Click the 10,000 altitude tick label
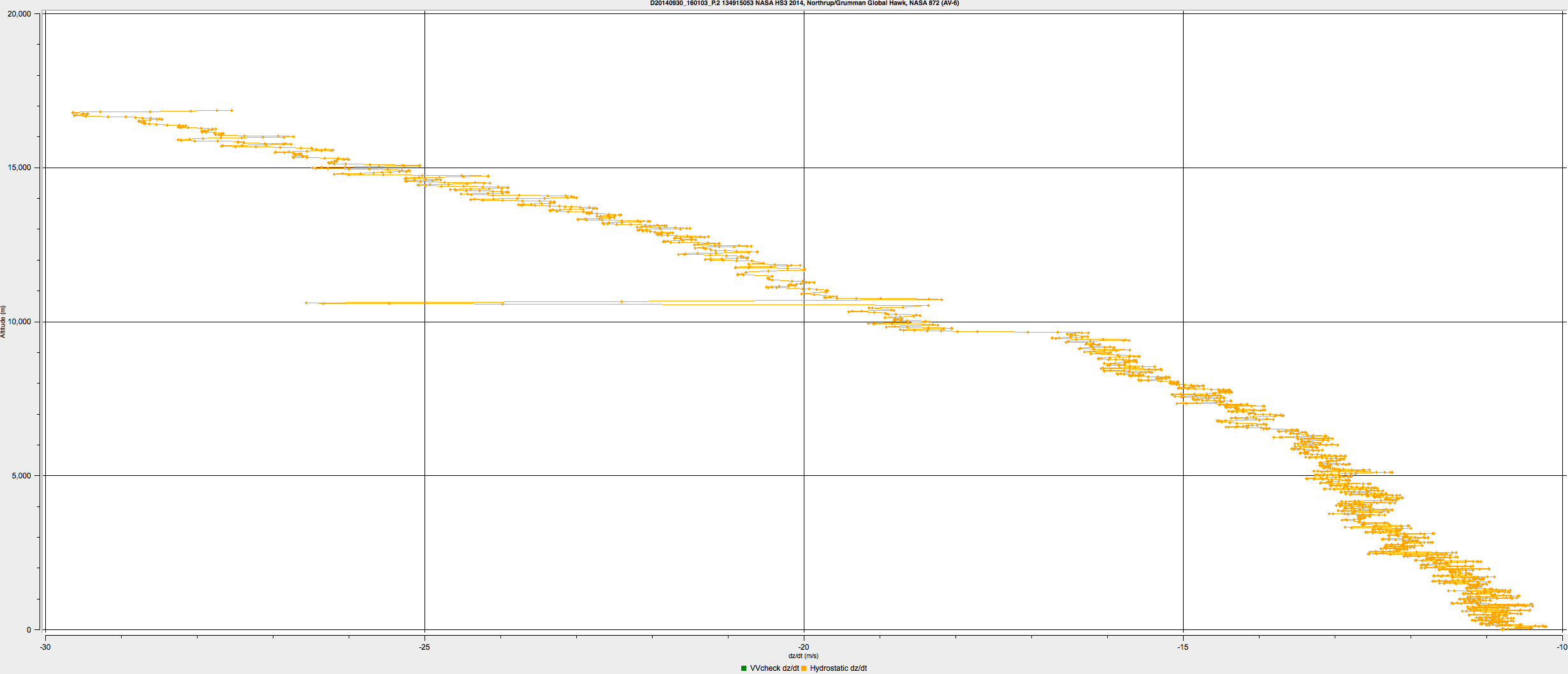 (19, 322)
